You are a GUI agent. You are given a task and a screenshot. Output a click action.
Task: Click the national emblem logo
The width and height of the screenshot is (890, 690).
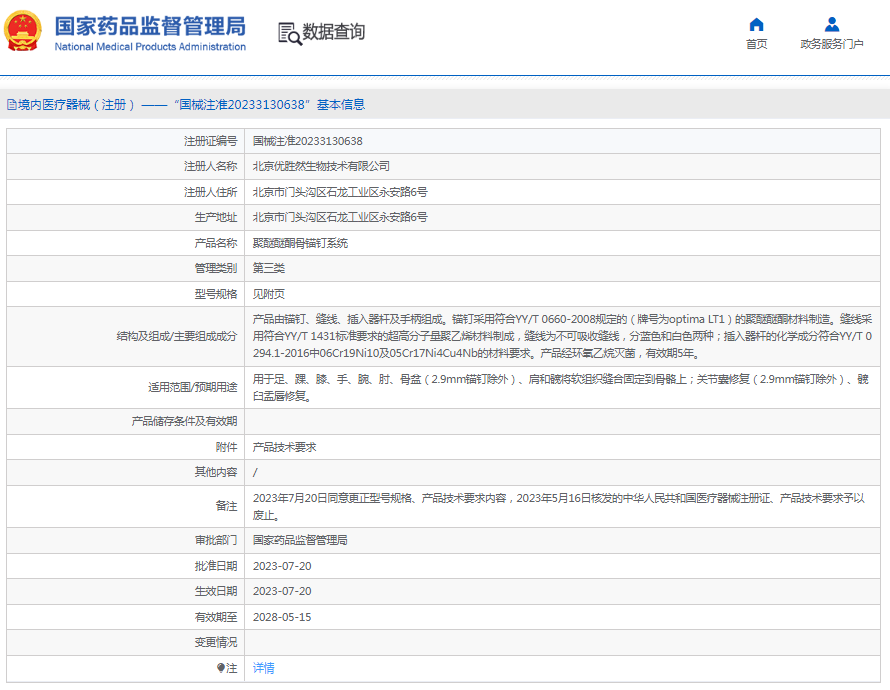click(x=23, y=31)
